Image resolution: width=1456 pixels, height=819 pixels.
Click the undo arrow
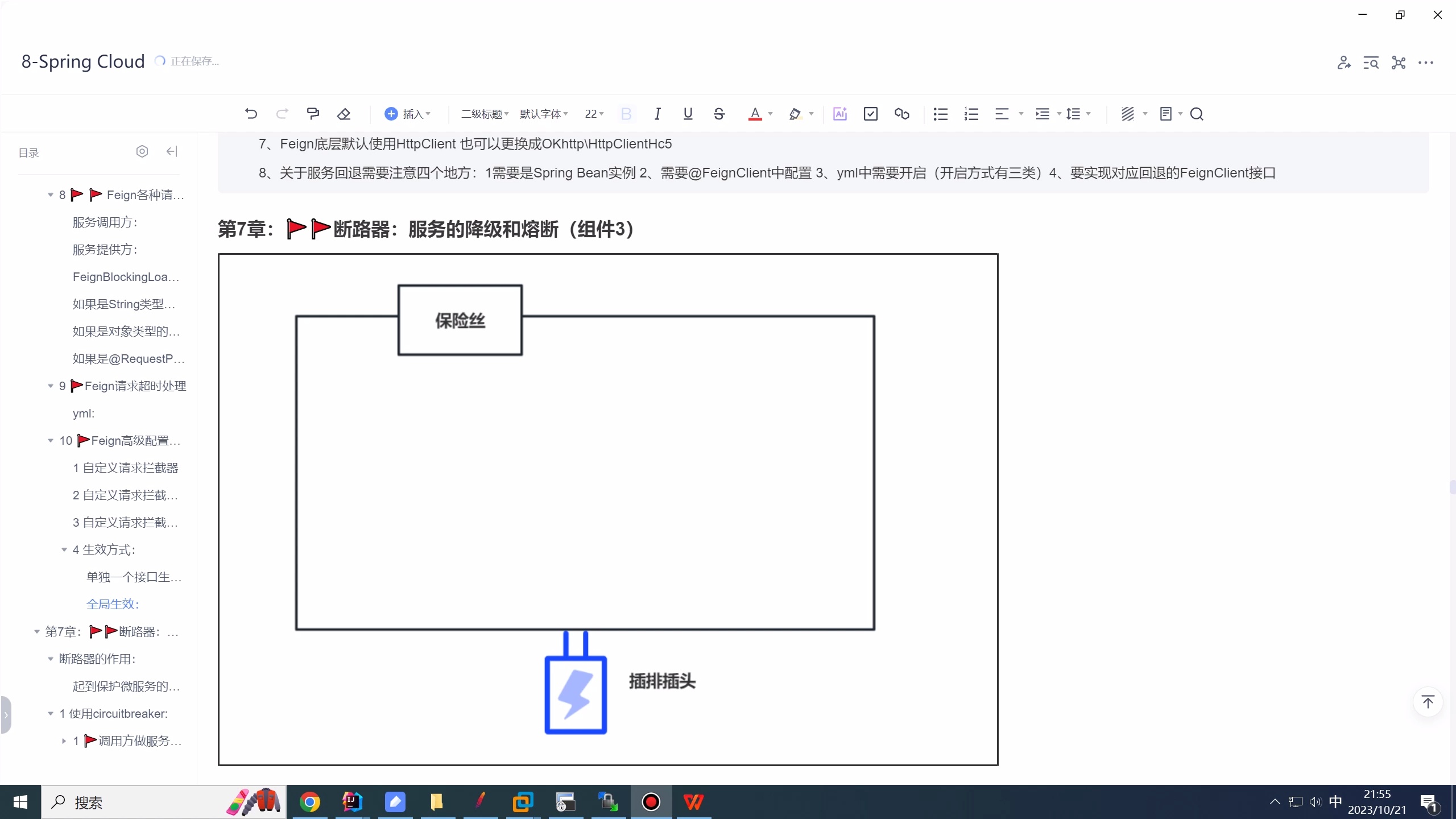[251, 114]
